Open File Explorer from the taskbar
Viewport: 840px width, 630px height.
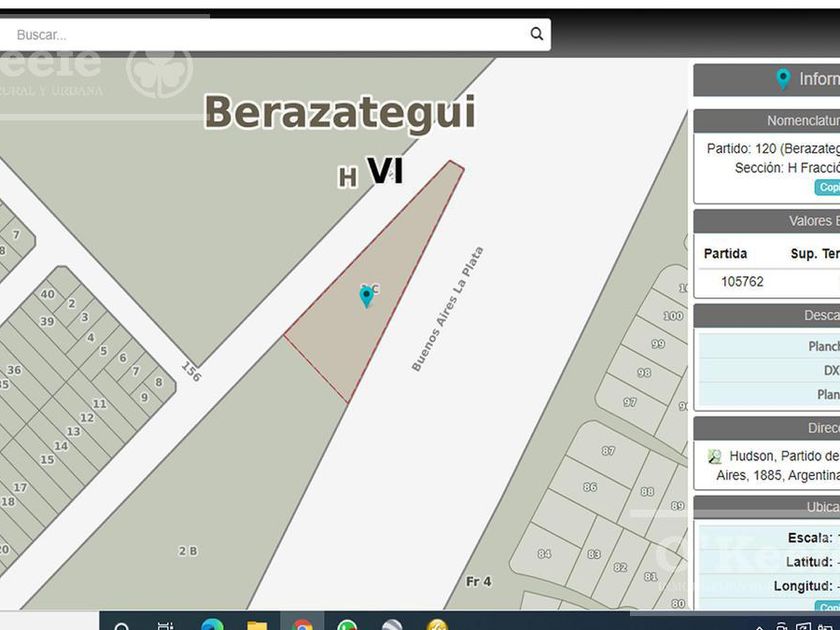coord(257,626)
